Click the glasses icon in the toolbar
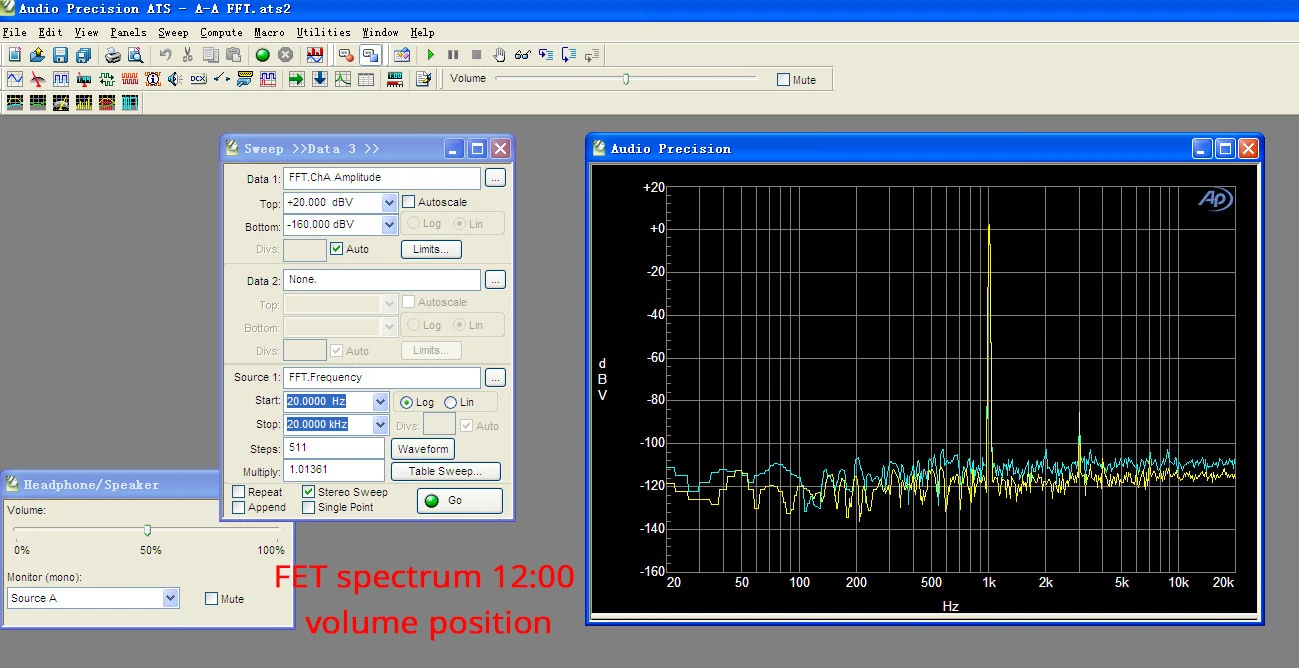Viewport: 1299px width, 668px height. click(x=522, y=55)
